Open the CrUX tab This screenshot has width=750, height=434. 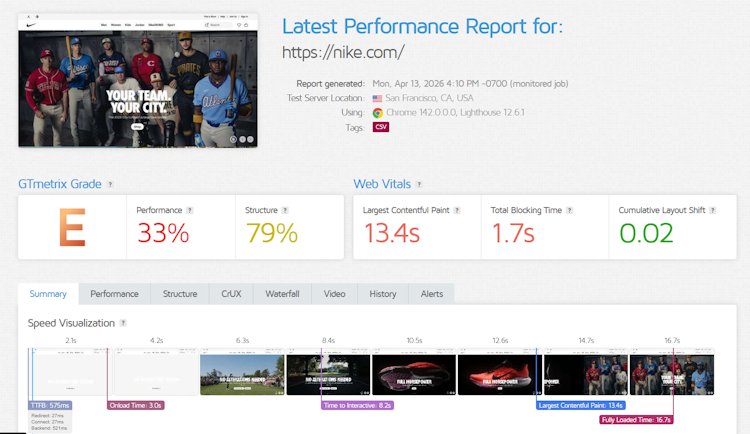point(232,294)
